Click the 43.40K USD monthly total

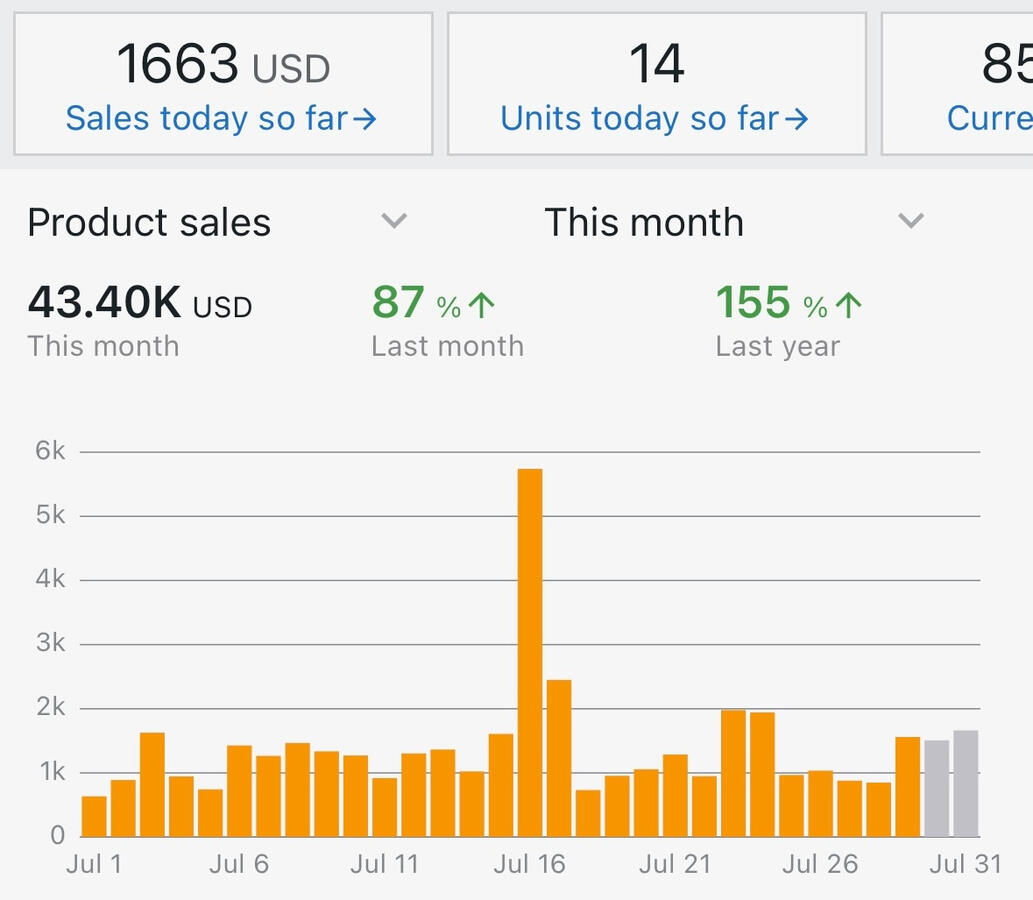pyautogui.click(x=139, y=303)
